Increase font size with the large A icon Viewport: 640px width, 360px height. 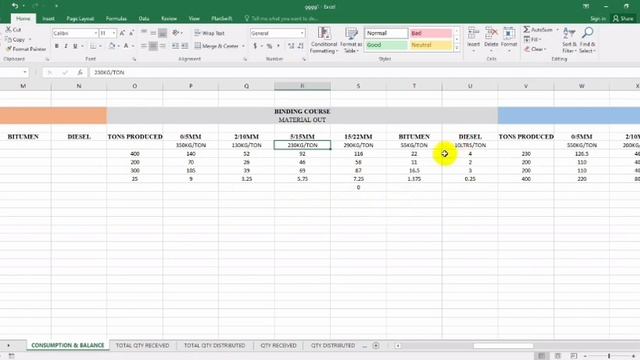coord(122,33)
